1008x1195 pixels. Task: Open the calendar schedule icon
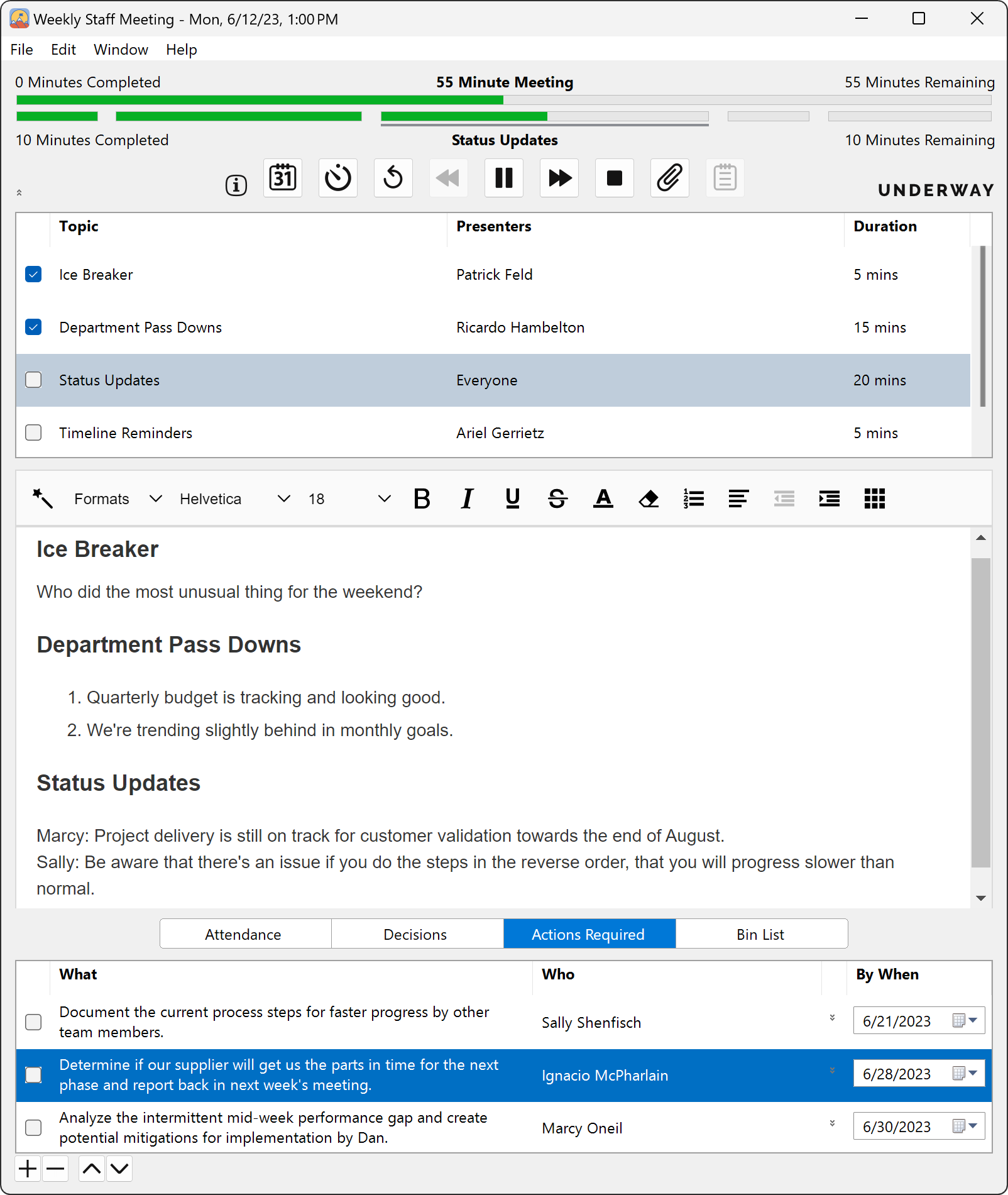283,178
